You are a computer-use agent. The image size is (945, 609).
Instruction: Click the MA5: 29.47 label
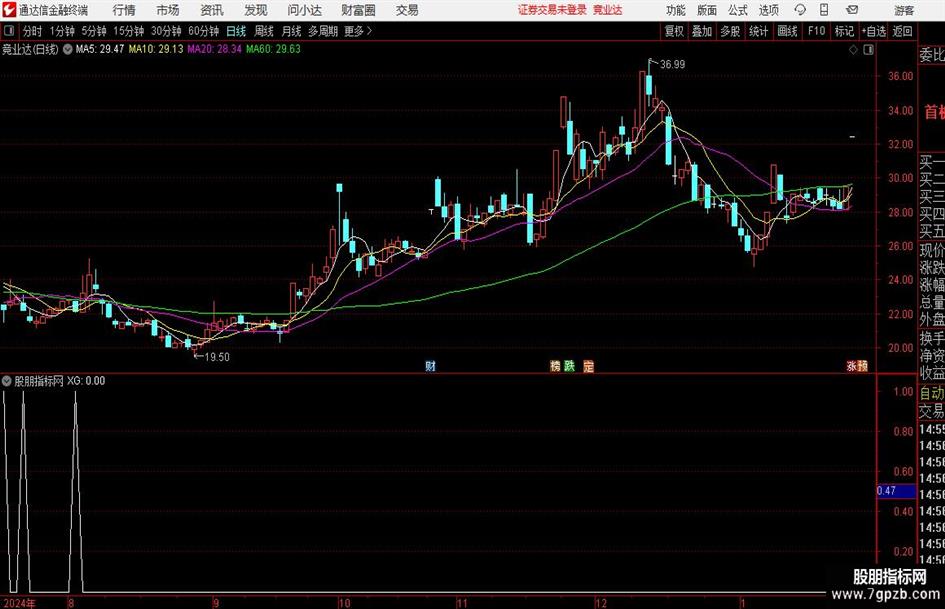(100, 49)
